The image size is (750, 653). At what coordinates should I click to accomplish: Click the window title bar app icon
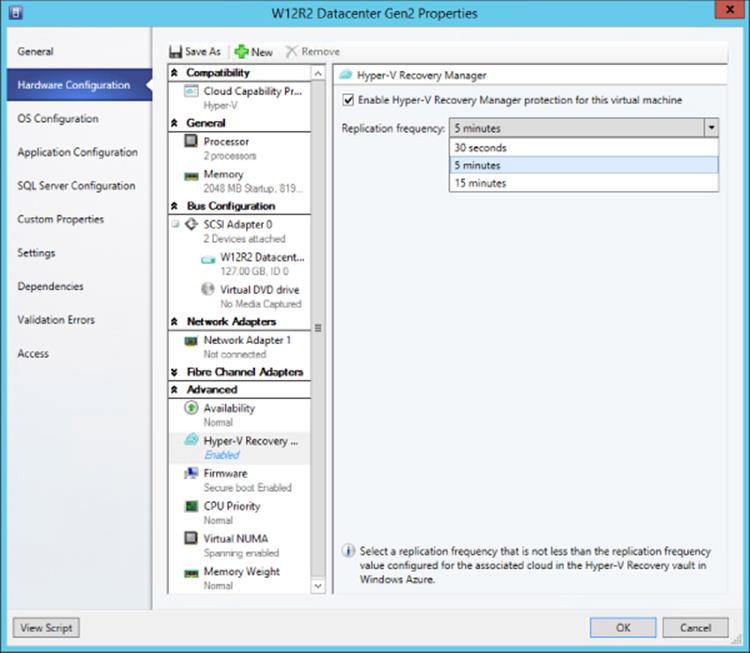click(15, 12)
